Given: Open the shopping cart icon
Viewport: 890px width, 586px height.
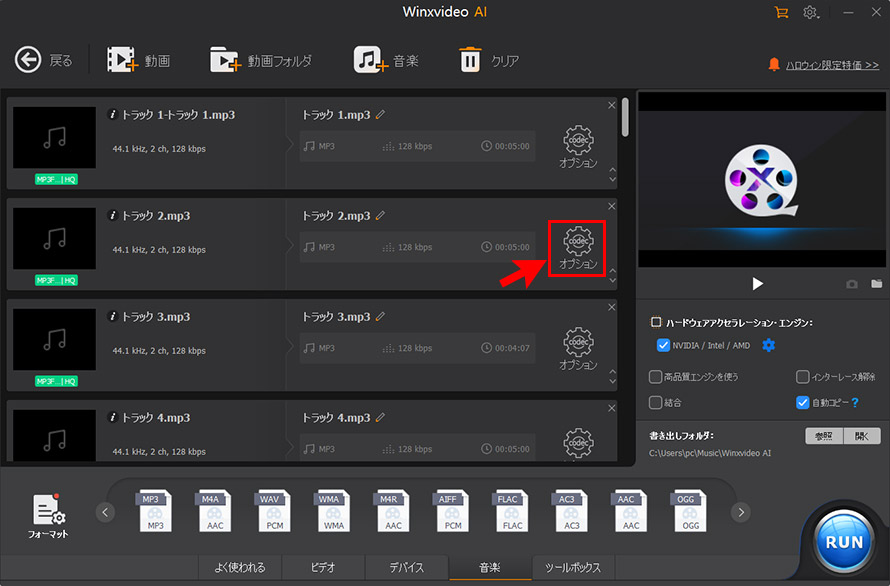Looking at the screenshot, I should pyautogui.click(x=782, y=12).
